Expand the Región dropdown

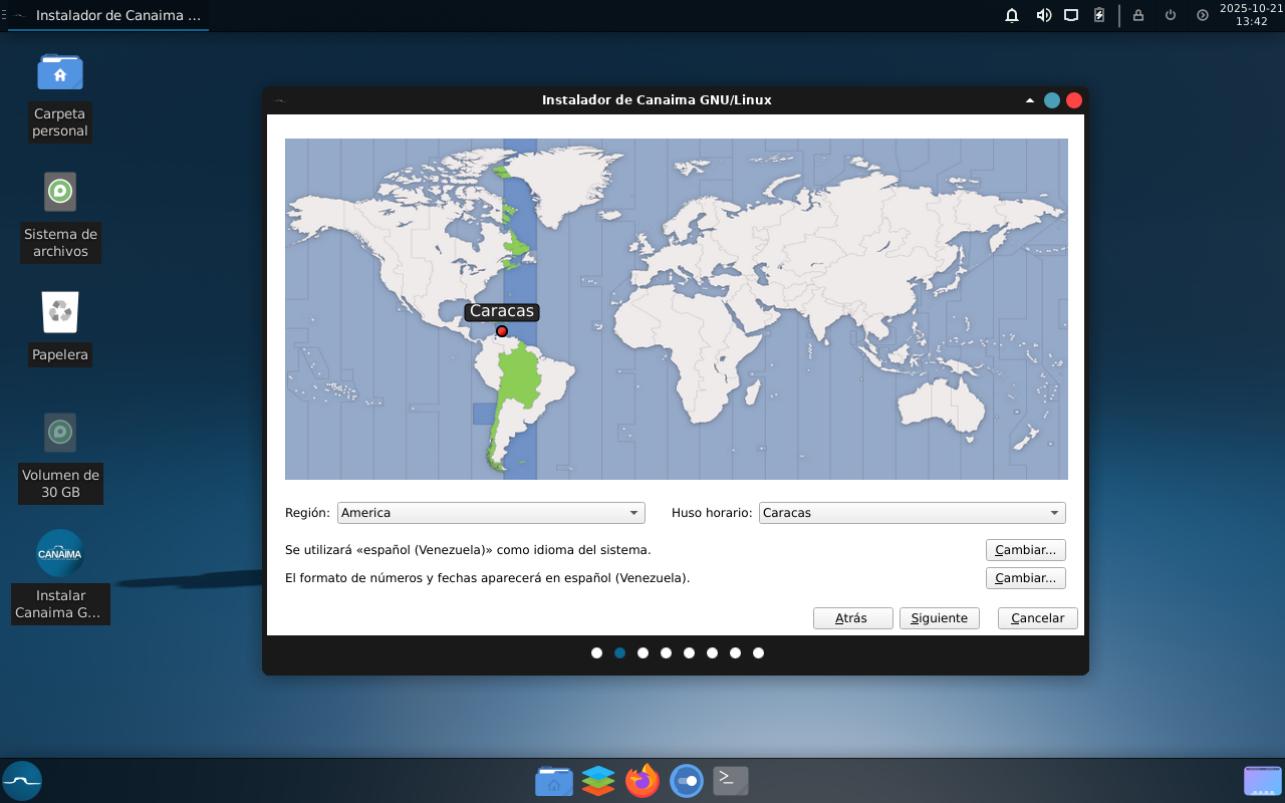pyautogui.click(x=490, y=513)
